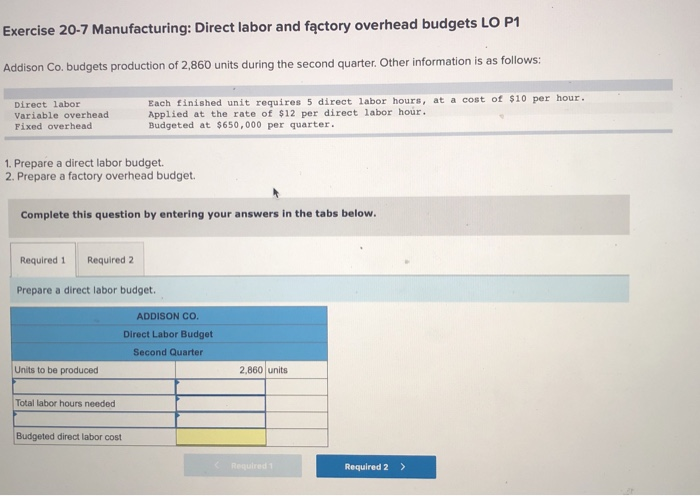
Task: Select the value input beside the first blank row label
Action: (x=221, y=387)
